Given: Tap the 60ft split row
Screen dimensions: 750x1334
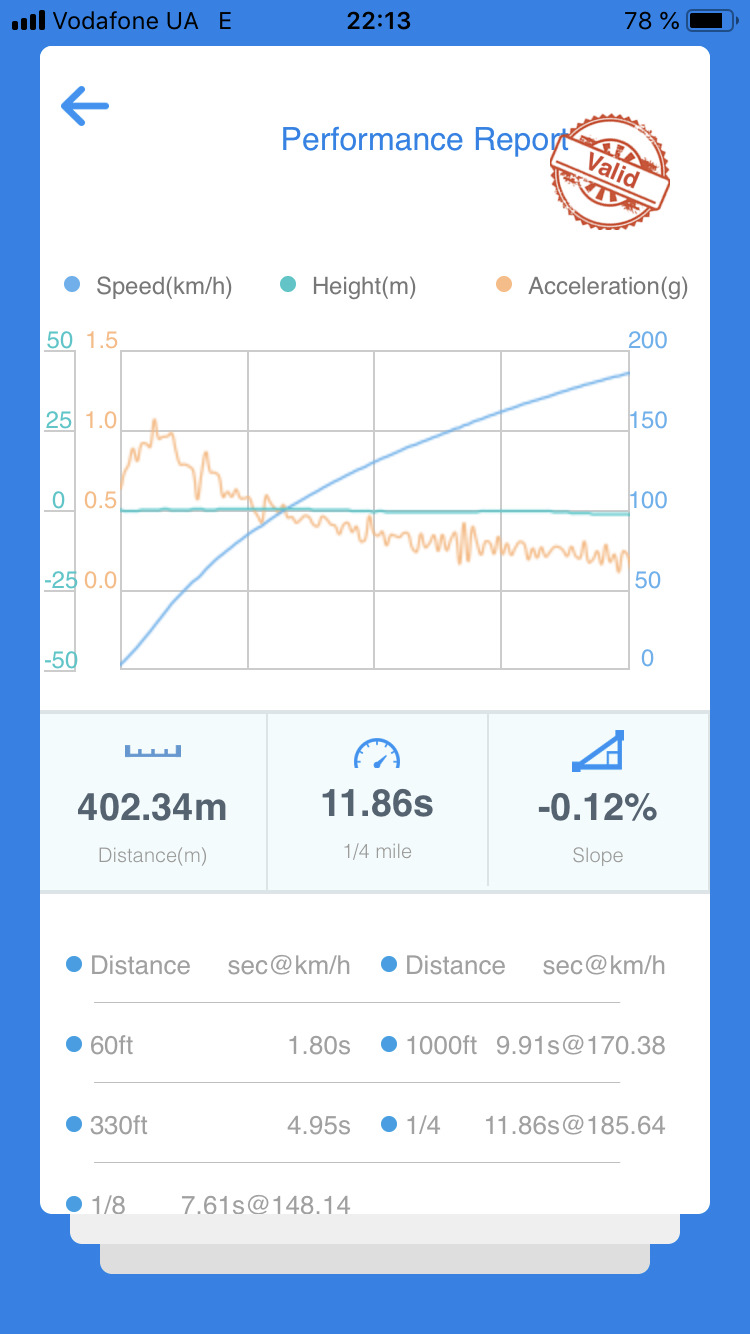Looking at the screenshot, I should (x=208, y=1045).
